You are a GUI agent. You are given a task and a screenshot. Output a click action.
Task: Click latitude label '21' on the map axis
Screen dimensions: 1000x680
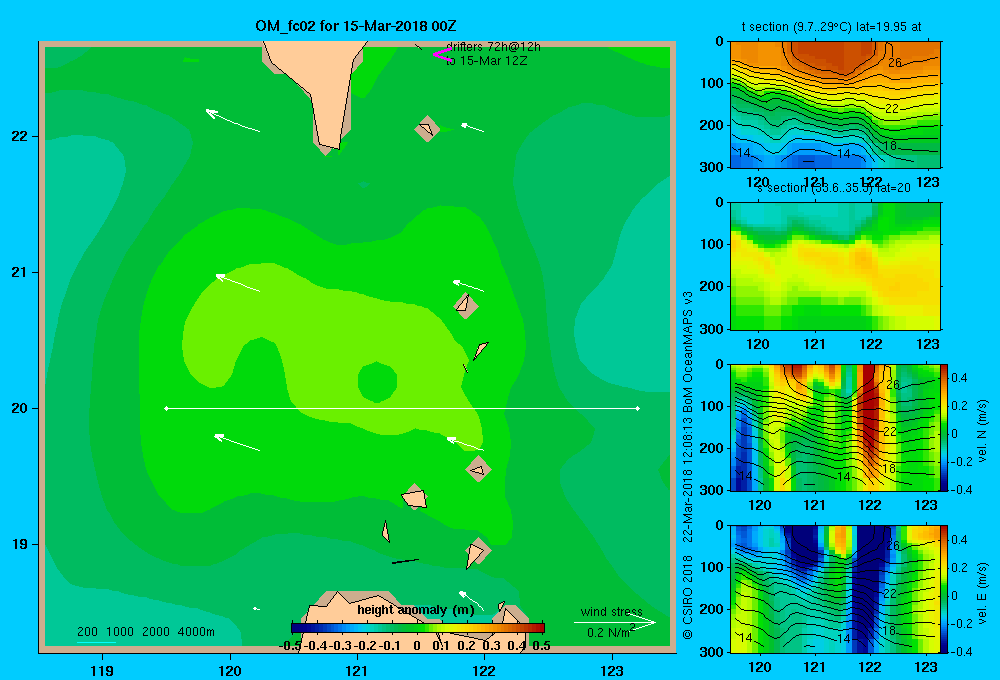(20, 272)
